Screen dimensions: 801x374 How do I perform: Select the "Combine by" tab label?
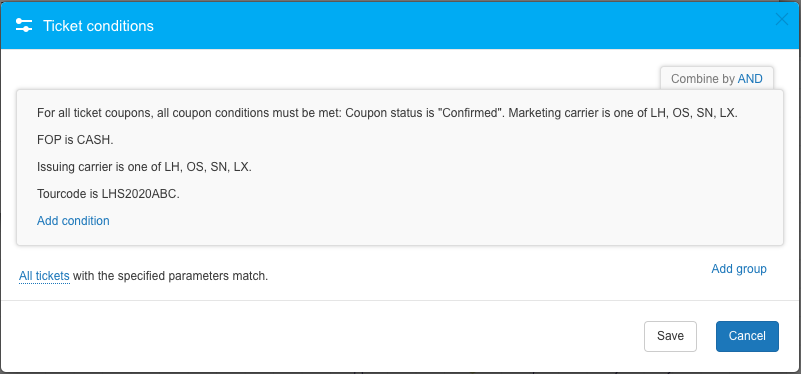(703, 79)
